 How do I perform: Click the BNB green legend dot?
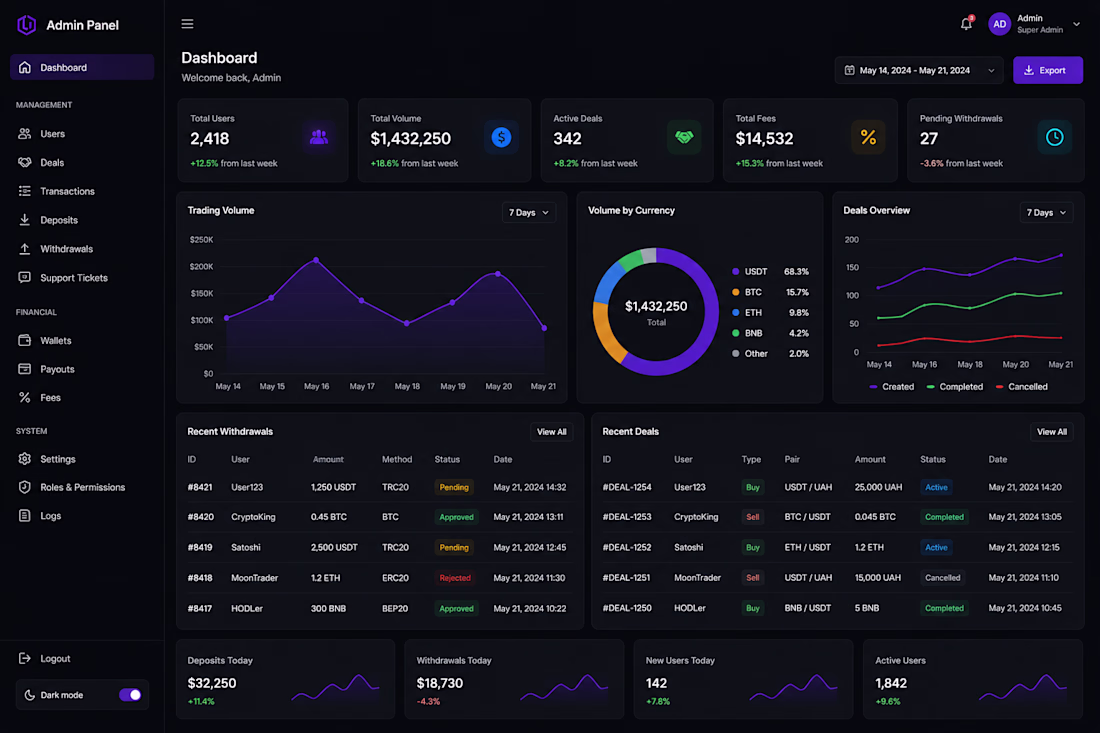pos(735,333)
